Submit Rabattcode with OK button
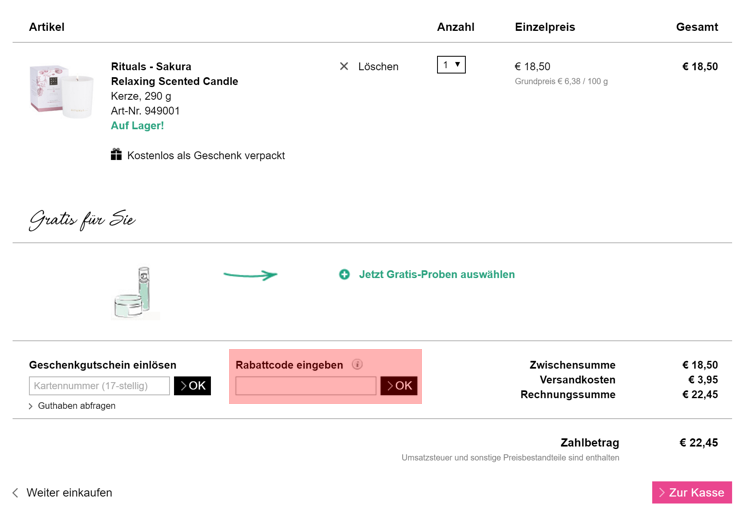This screenshot has height=512, width=740. pyautogui.click(x=399, y=386)
